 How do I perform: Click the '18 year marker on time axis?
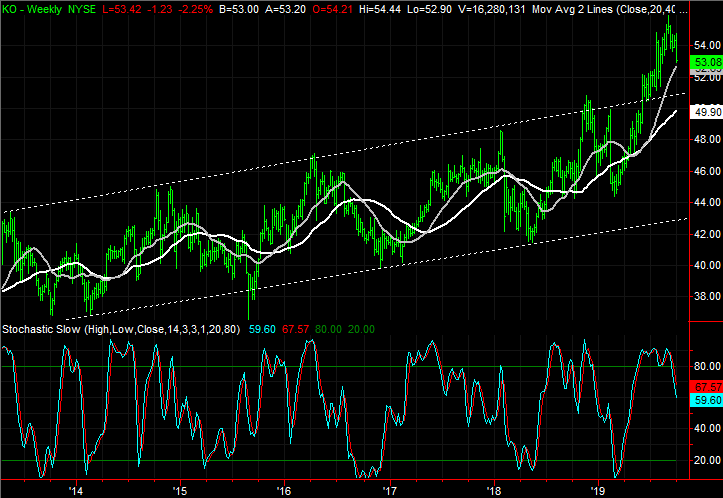(x=493, y=490)
